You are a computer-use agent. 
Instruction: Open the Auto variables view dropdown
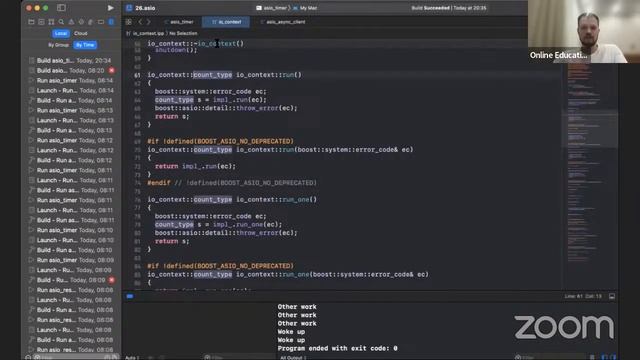132,358
